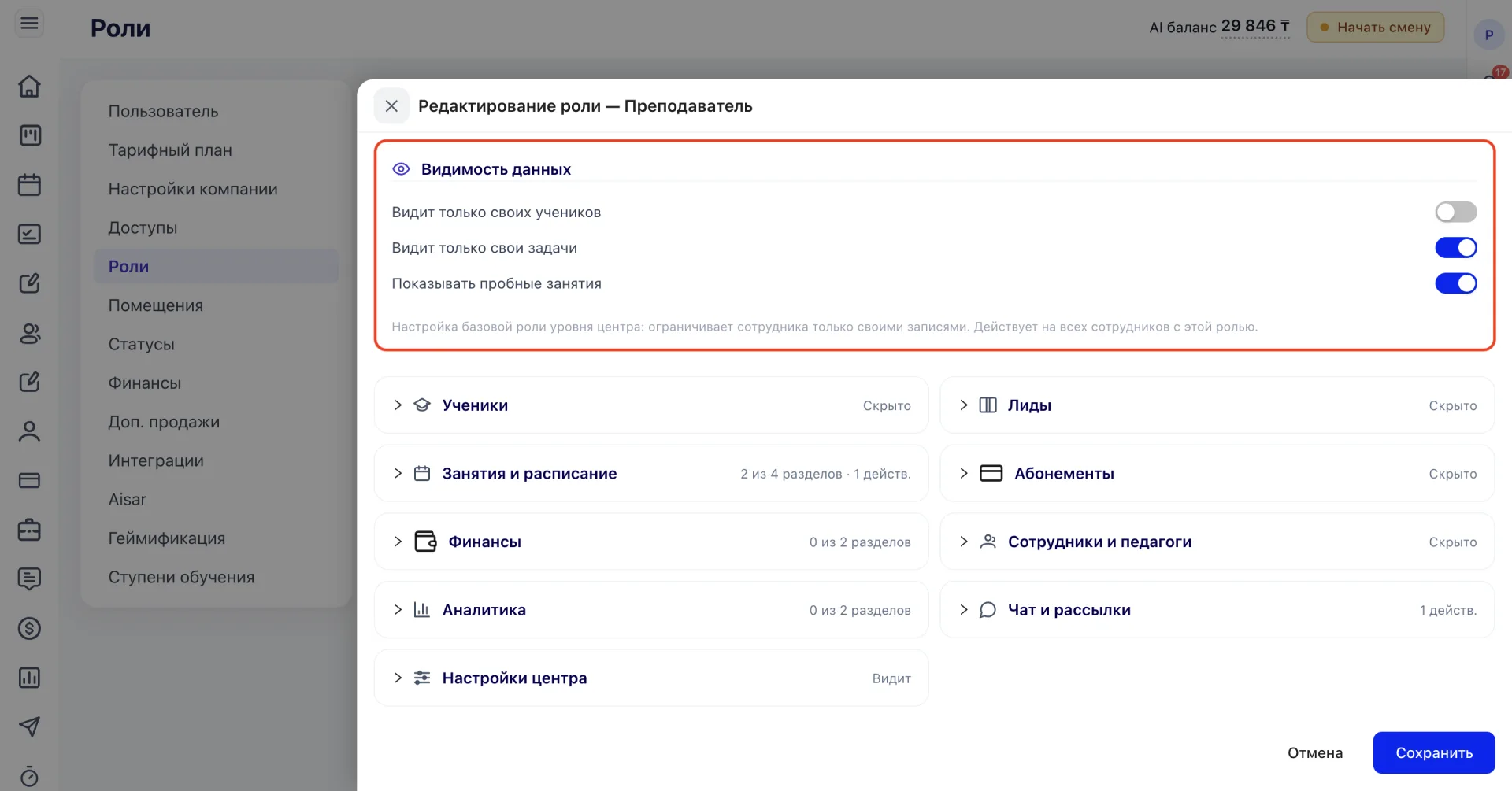The height and width of the screenshot is (791, 1512).
Task: Open Интеграции settings item
Action: point(216,460)
